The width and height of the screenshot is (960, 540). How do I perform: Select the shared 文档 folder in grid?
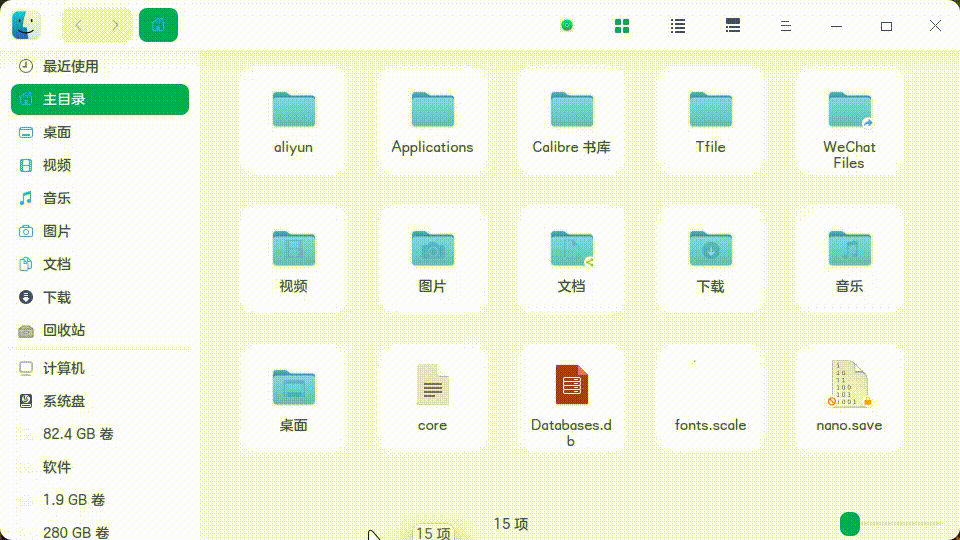(571, 261)
